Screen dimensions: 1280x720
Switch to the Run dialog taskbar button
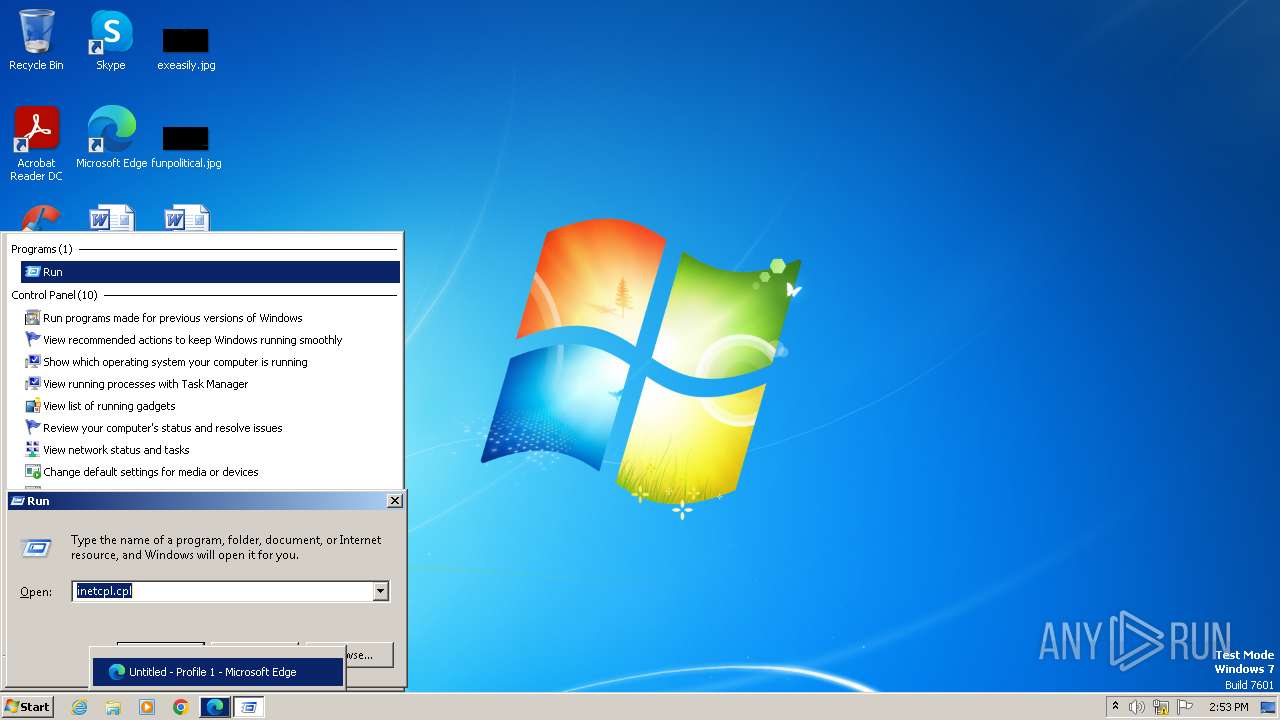249,707
